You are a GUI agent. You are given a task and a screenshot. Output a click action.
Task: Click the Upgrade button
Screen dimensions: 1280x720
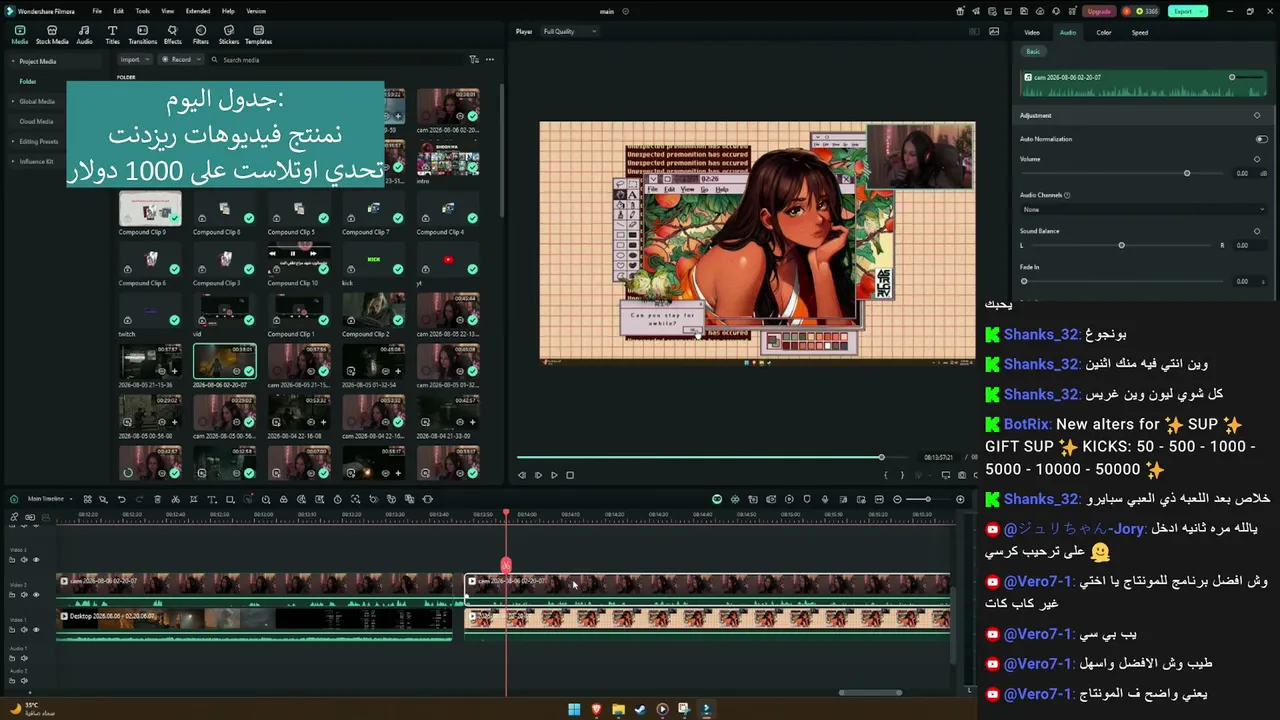(1099, 11)
